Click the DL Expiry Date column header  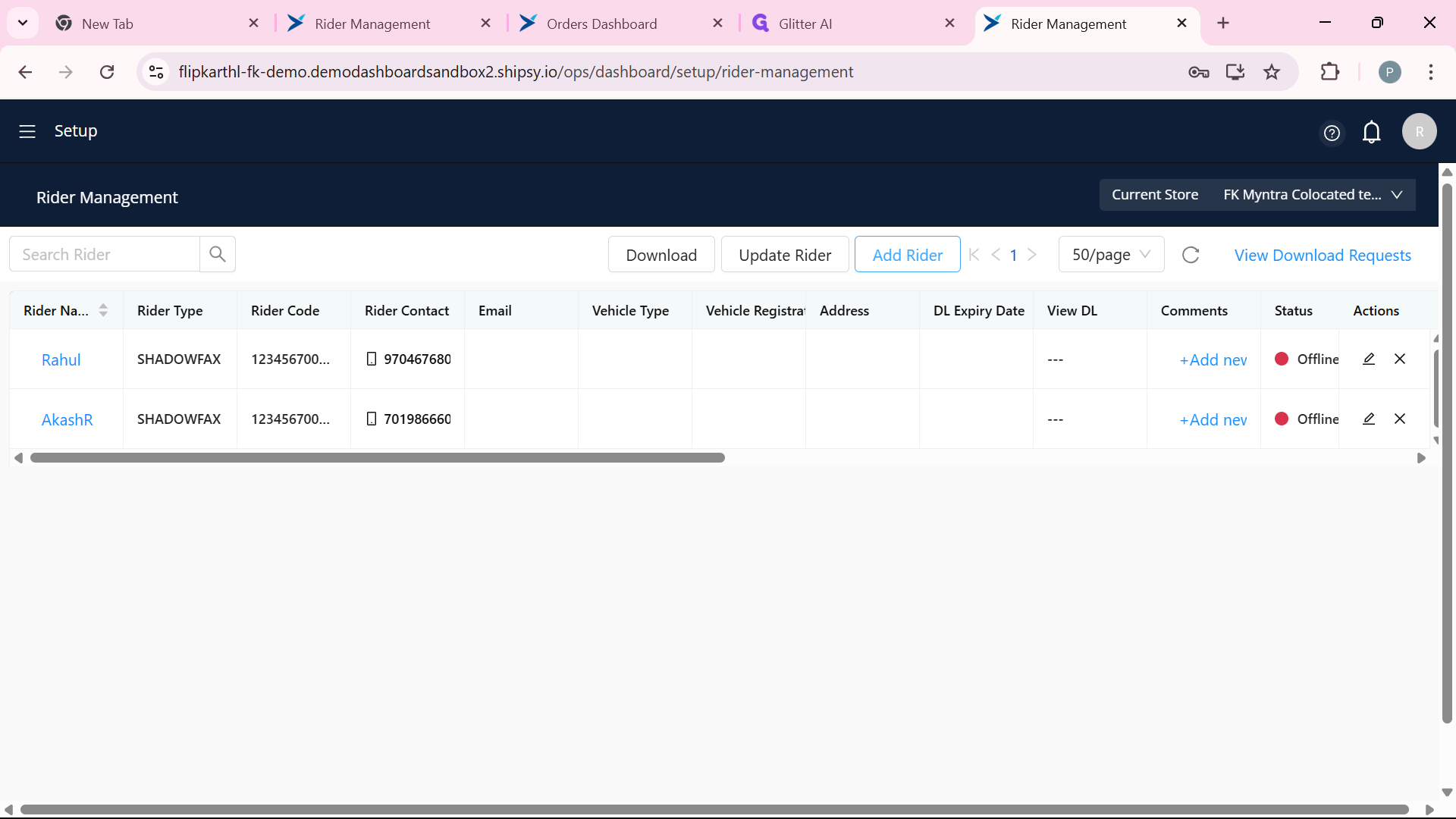[978, 310]
